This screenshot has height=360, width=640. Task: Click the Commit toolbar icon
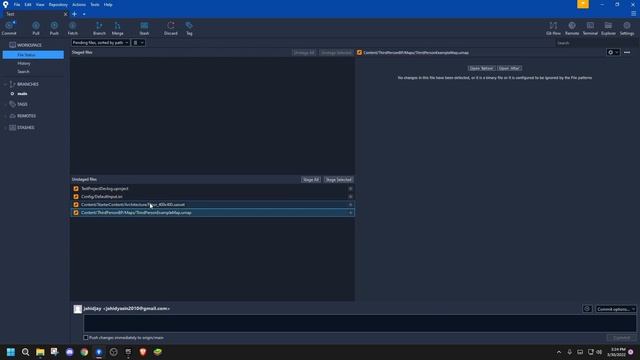point(9,28)
